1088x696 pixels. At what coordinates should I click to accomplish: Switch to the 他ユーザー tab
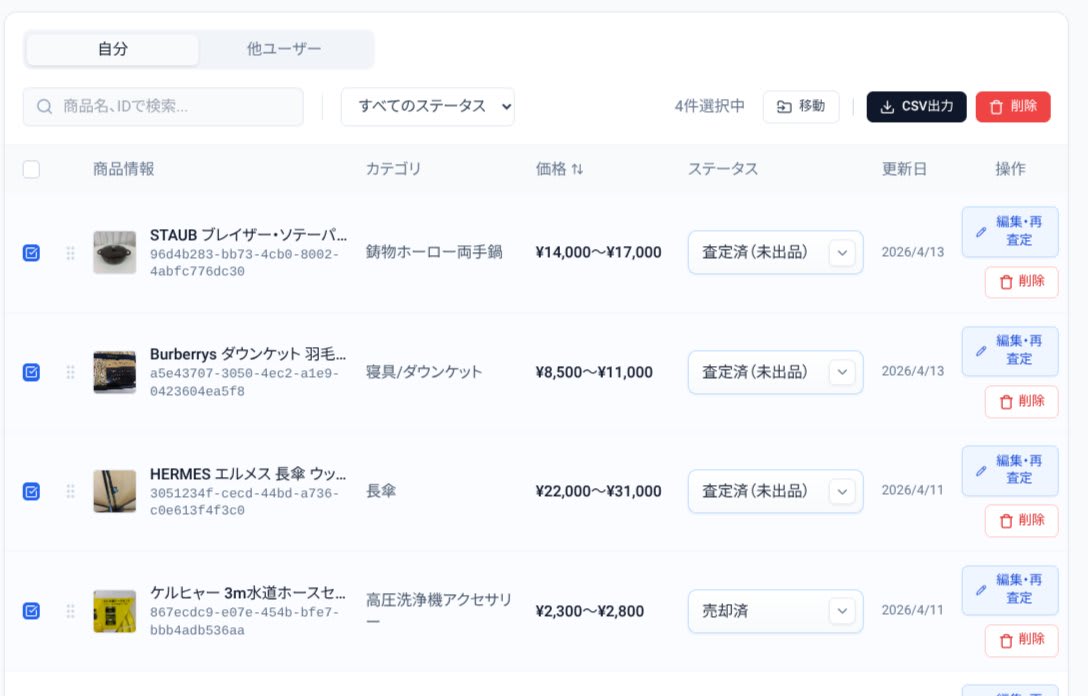click(284, 49)
